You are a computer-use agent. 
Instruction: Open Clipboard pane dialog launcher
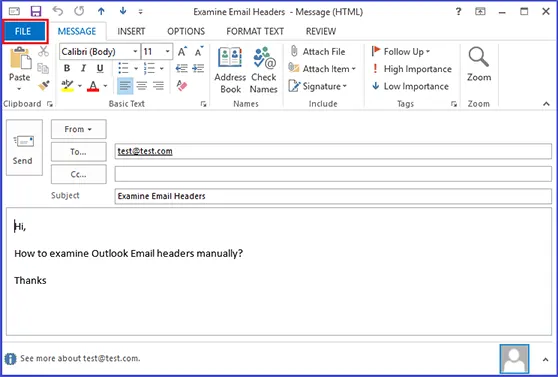click(50, 104)
